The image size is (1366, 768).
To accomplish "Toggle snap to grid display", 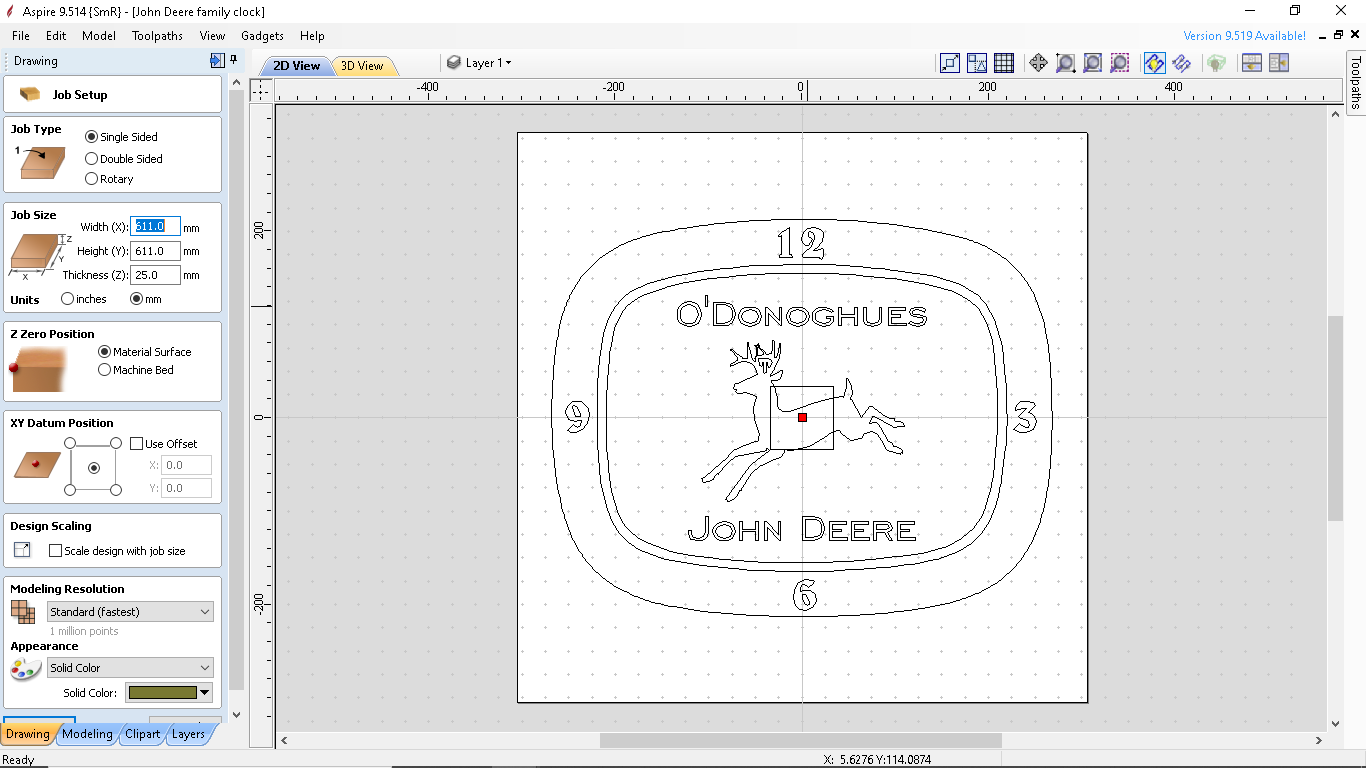I will [x=1004, y=62].
